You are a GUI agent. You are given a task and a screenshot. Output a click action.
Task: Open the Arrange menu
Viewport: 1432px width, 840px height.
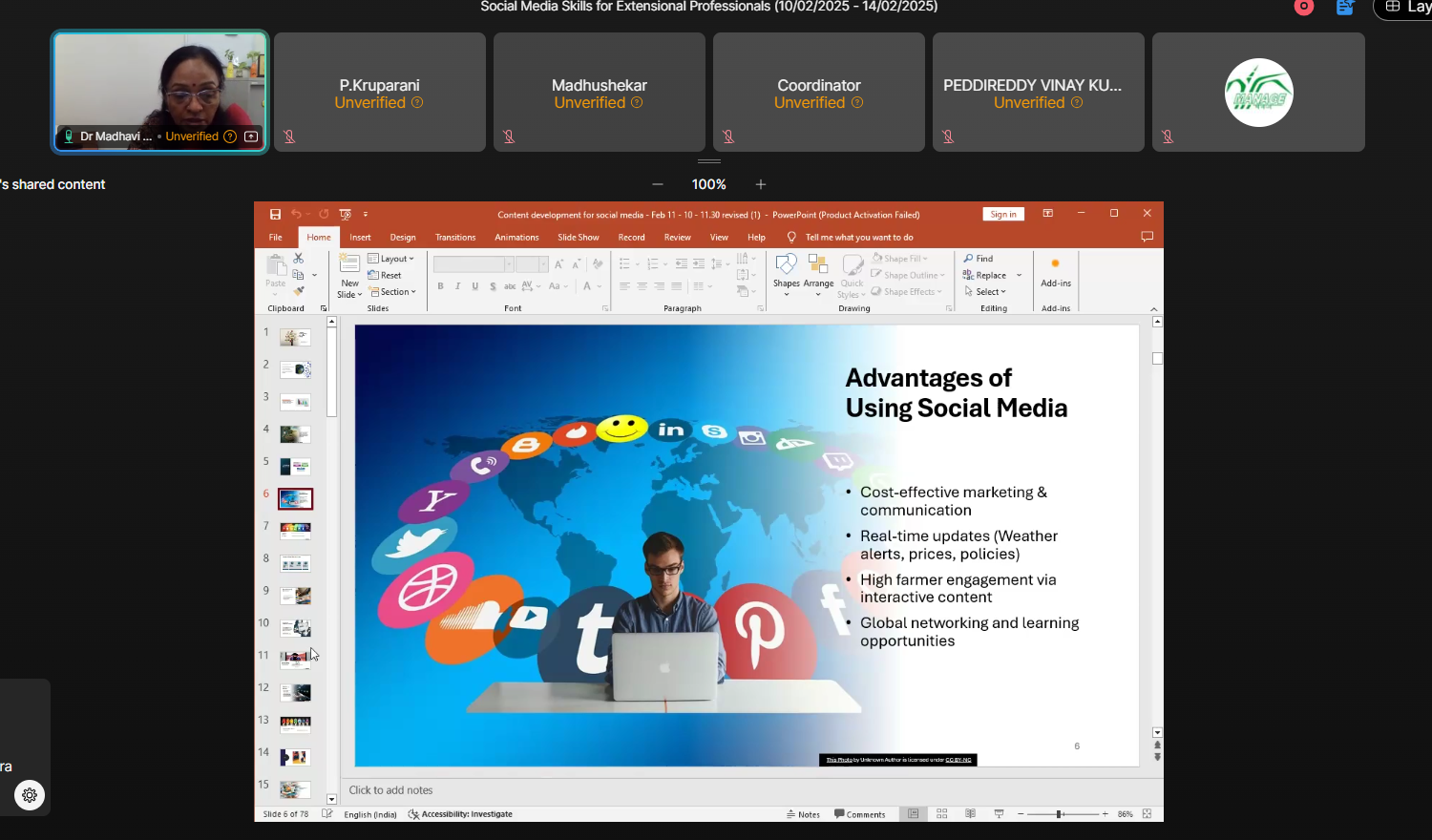click(x=818, y=275)
